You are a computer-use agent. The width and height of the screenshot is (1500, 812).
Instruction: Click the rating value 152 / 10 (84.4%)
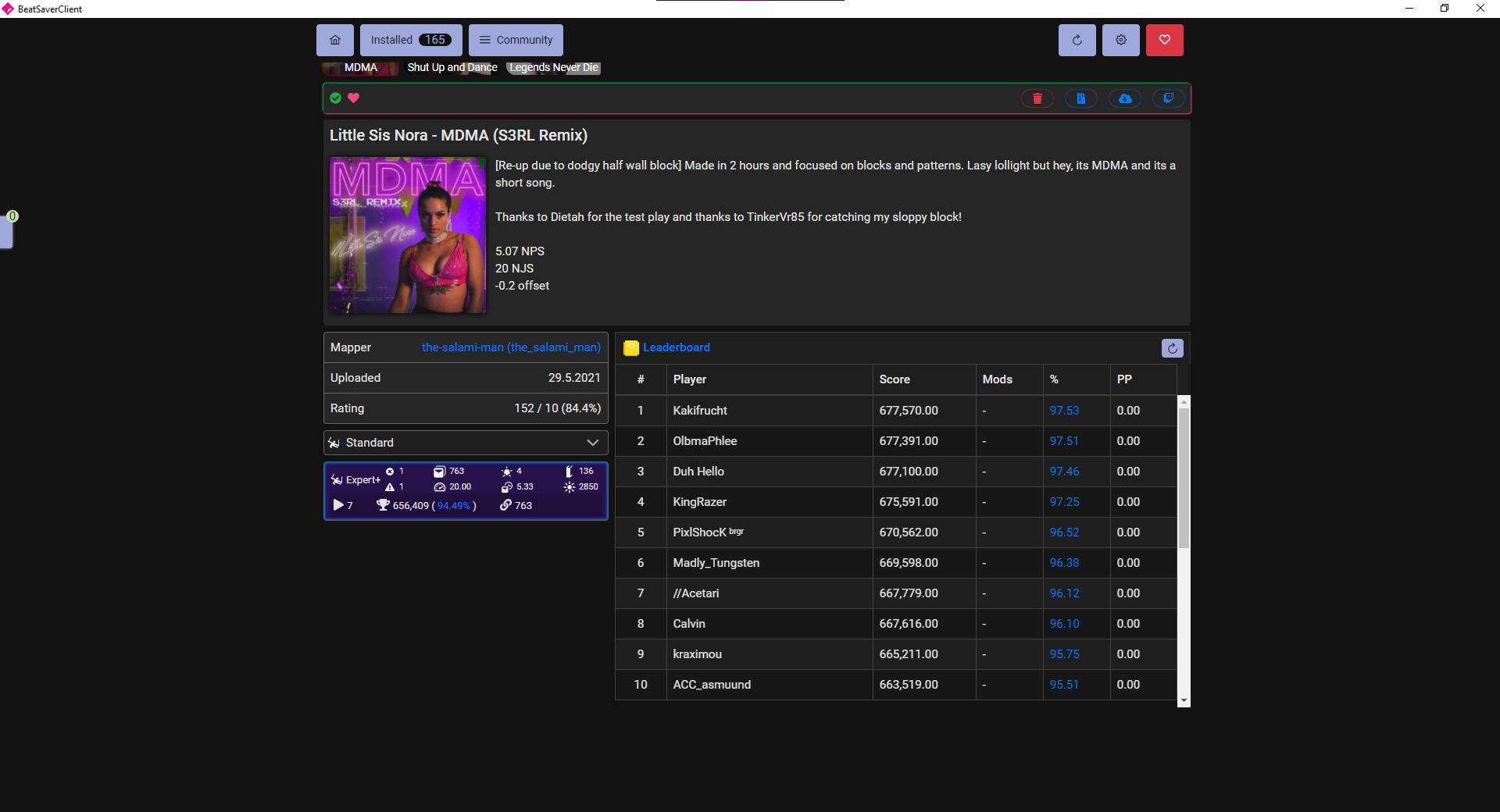tap(557, 408)
